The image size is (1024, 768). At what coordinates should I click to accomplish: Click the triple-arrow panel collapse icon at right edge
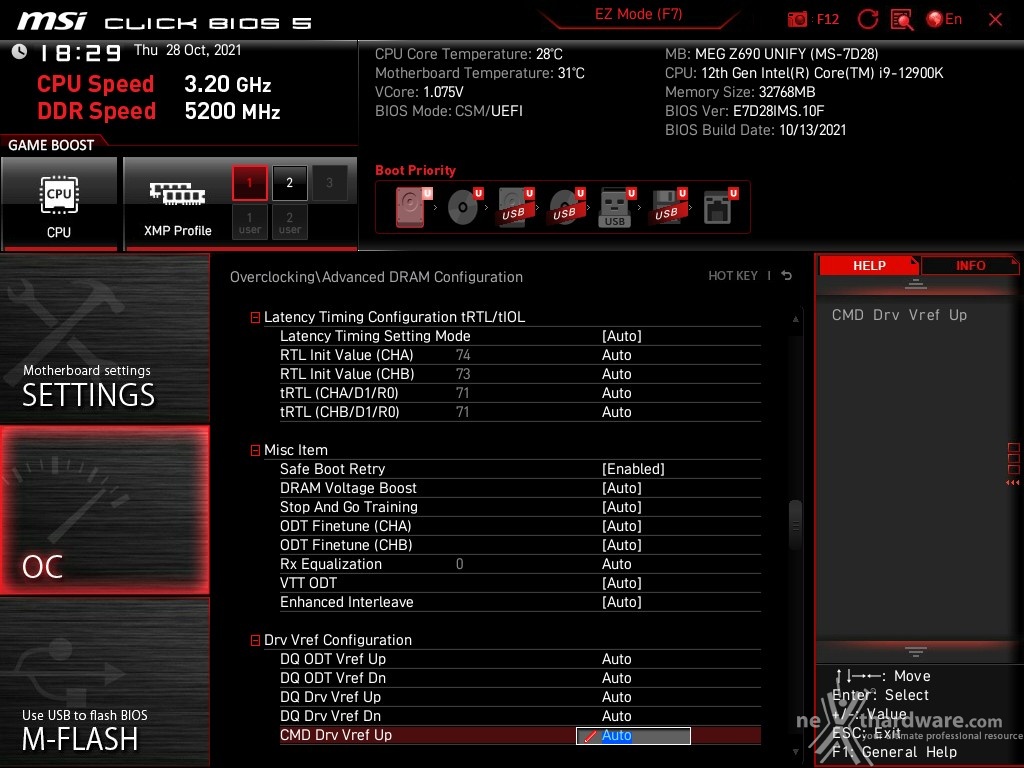click(x=1013, y=483)
